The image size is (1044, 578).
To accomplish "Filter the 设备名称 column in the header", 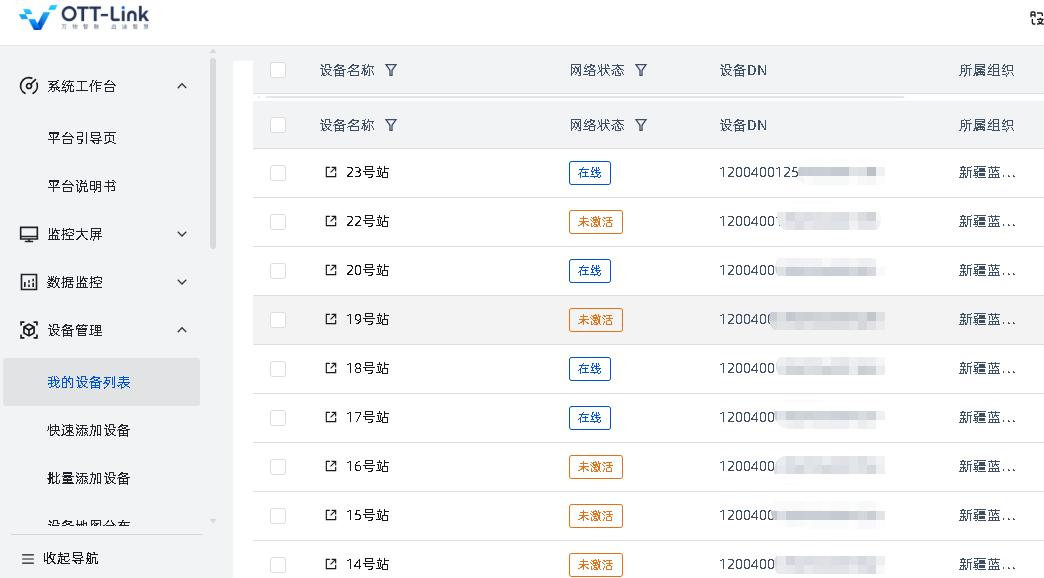I will coord(391,125).
